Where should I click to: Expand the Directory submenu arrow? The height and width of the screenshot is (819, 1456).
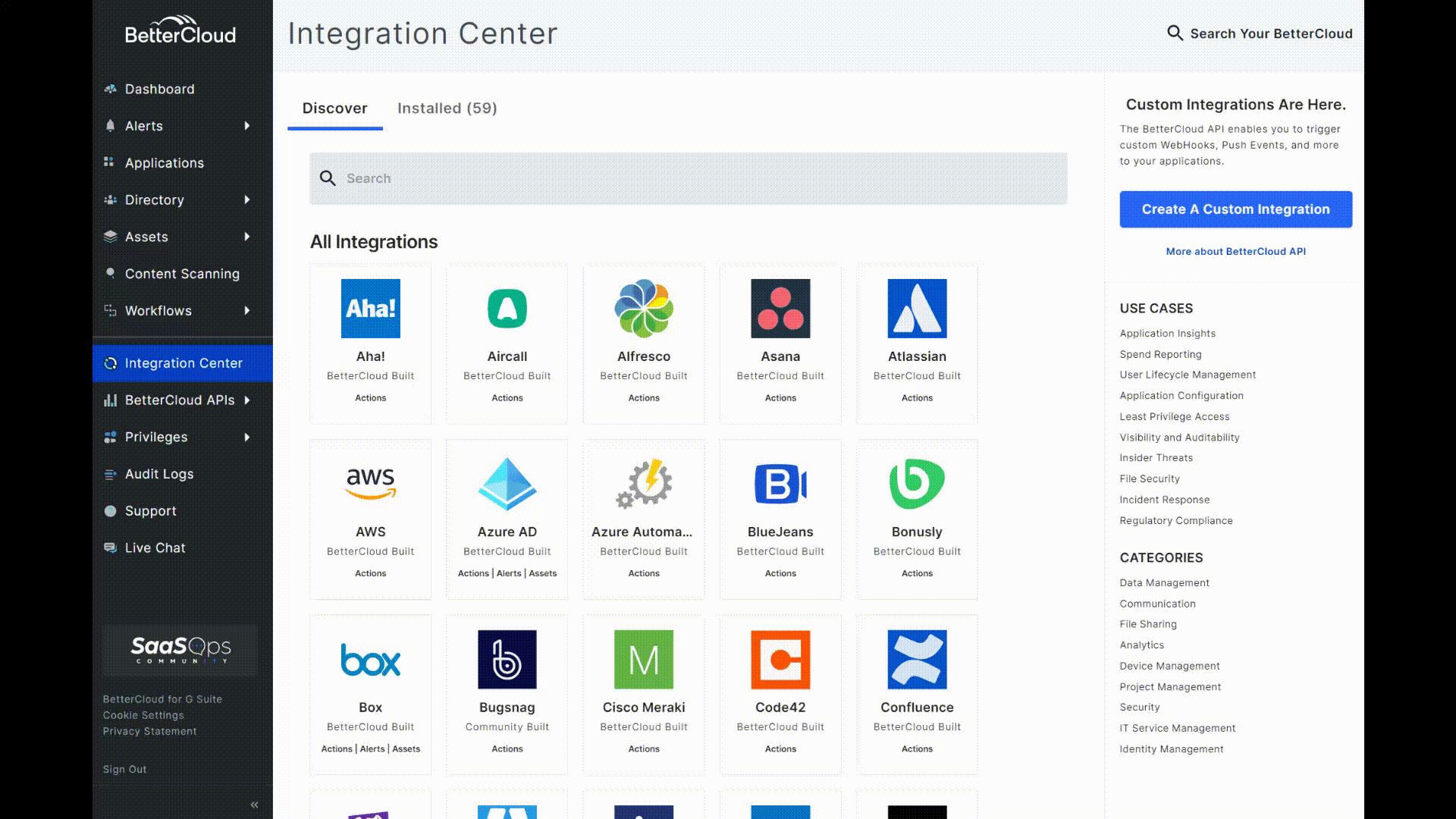pos(246,199)
